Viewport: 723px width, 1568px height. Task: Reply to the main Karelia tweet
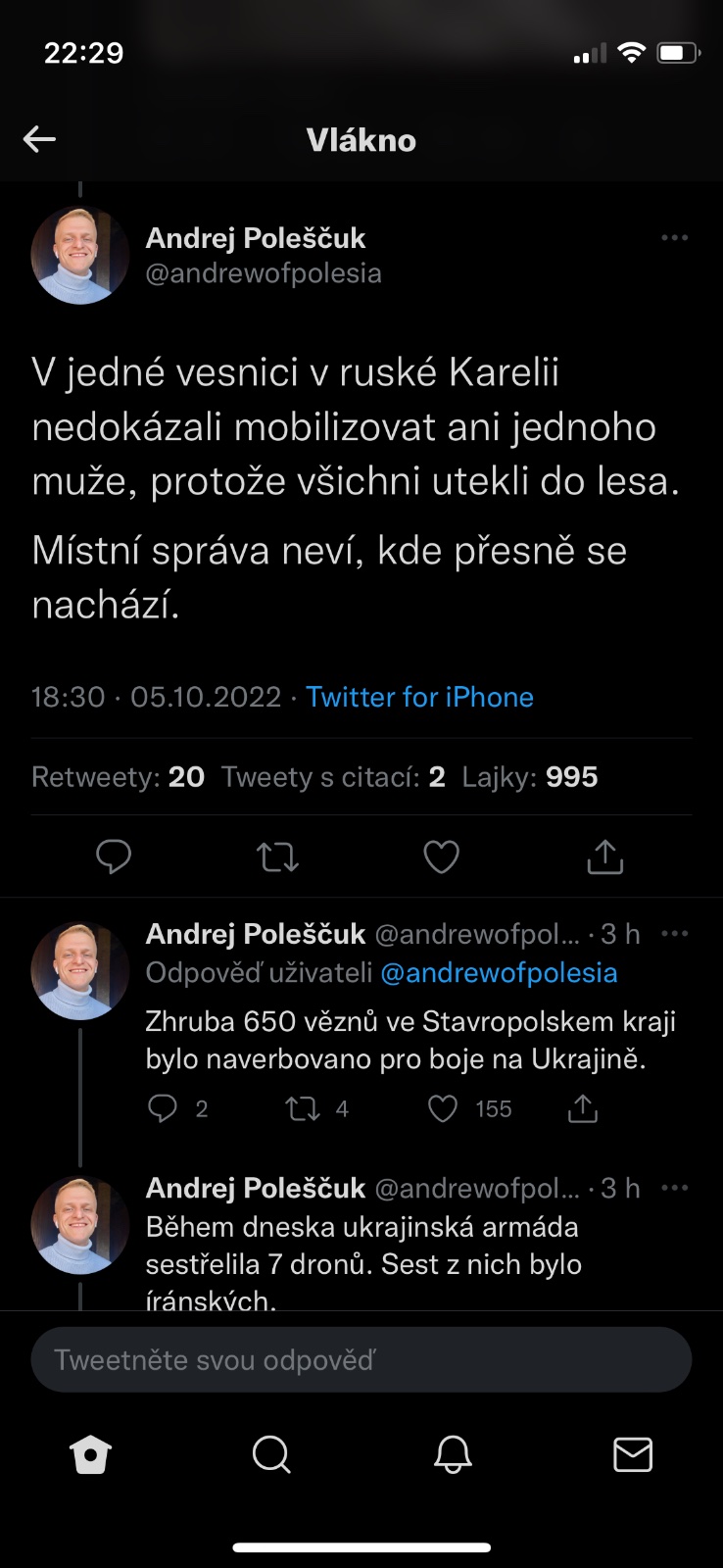(x=114, y=857)
